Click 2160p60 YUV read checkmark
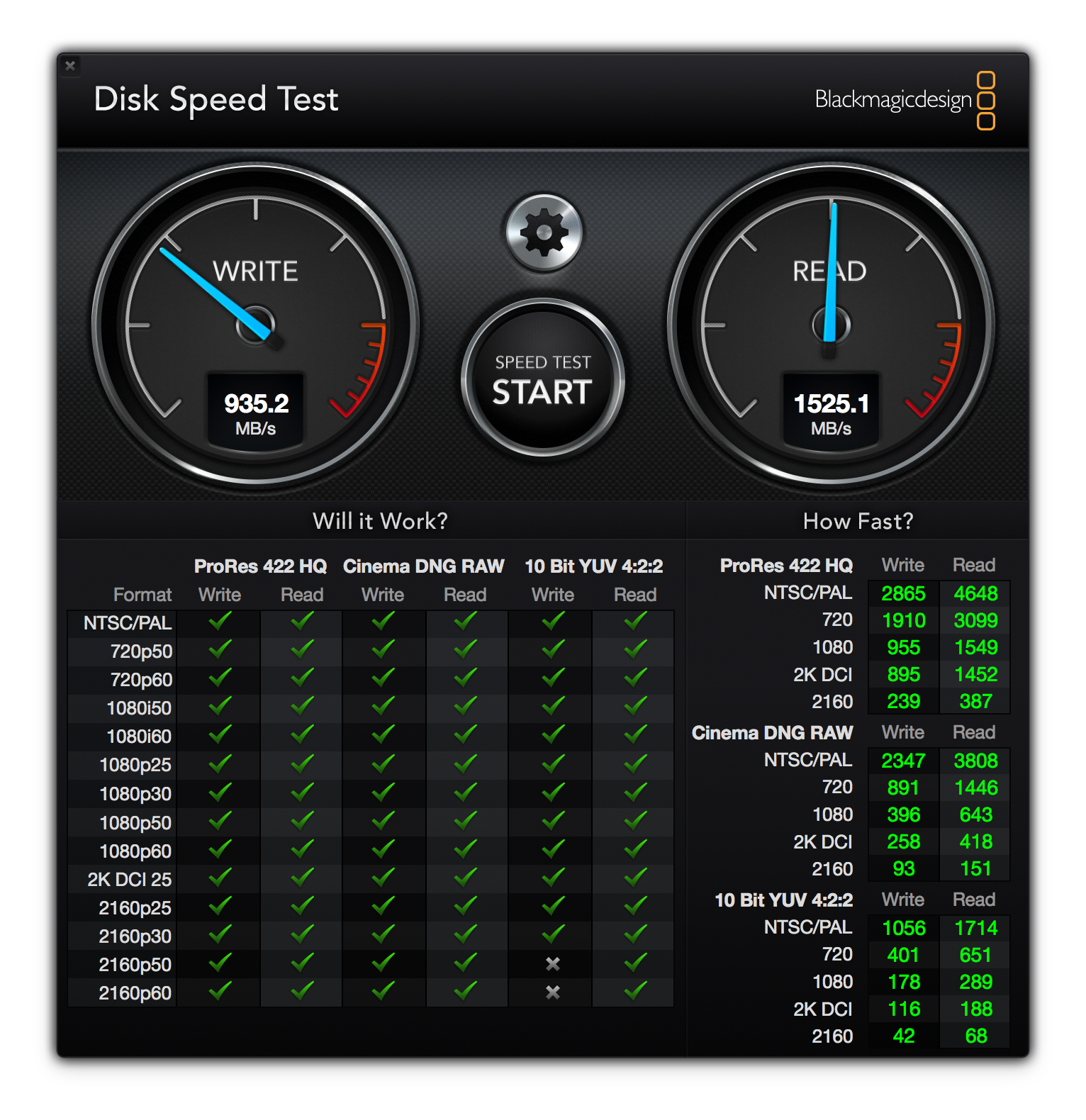 (635, 991)
